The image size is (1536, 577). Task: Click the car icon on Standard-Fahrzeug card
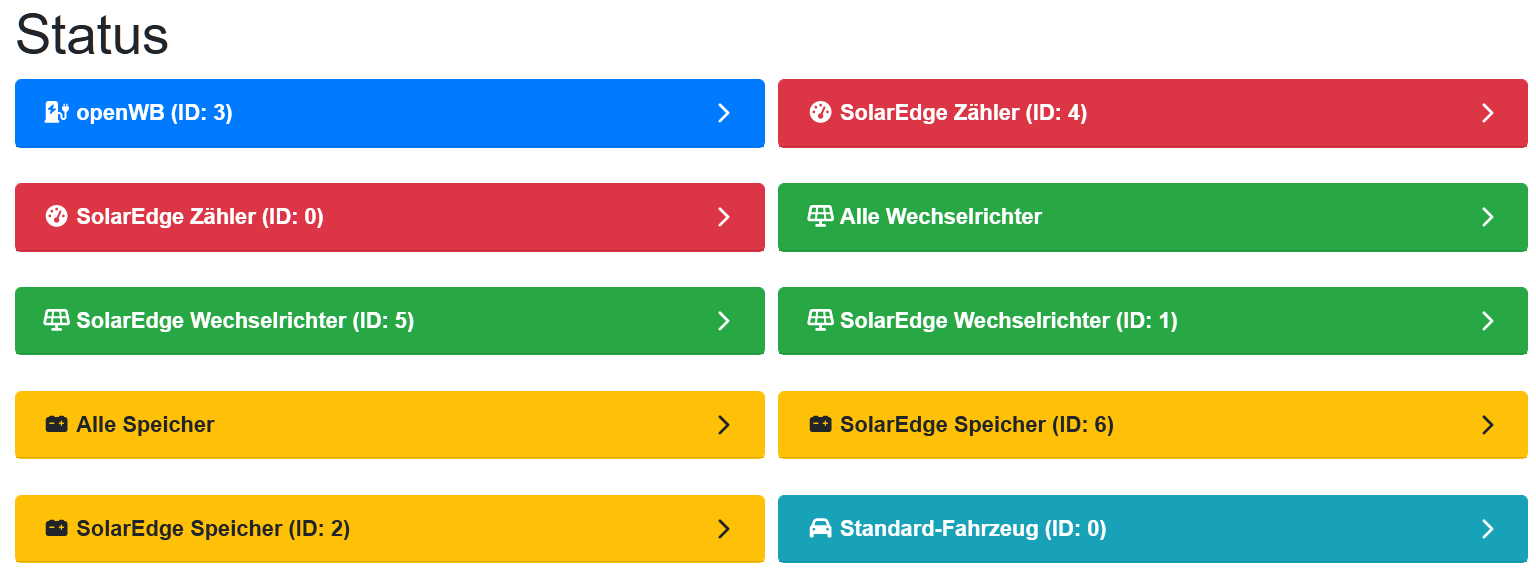coord(820,529)
